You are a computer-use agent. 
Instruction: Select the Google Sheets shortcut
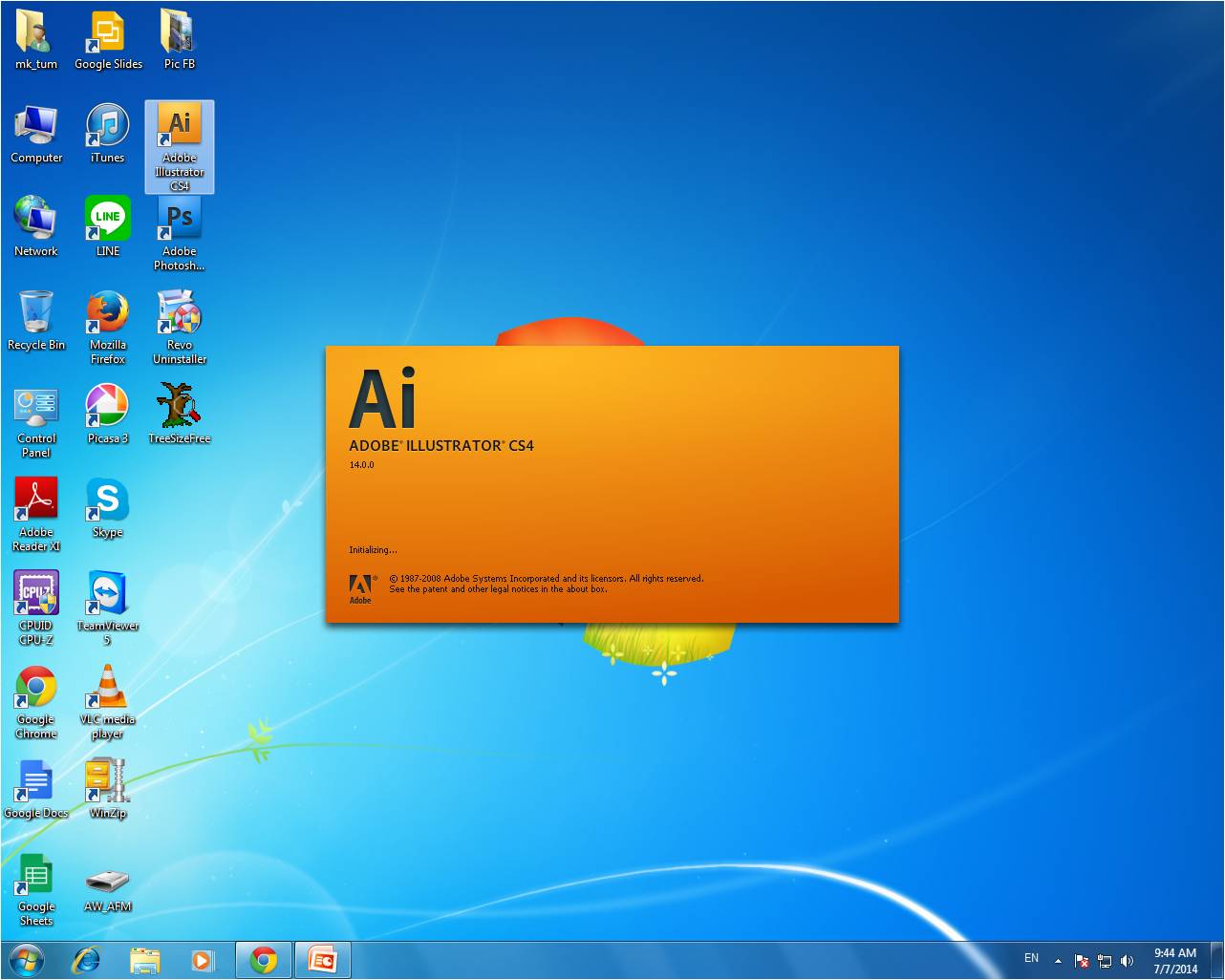36,889
